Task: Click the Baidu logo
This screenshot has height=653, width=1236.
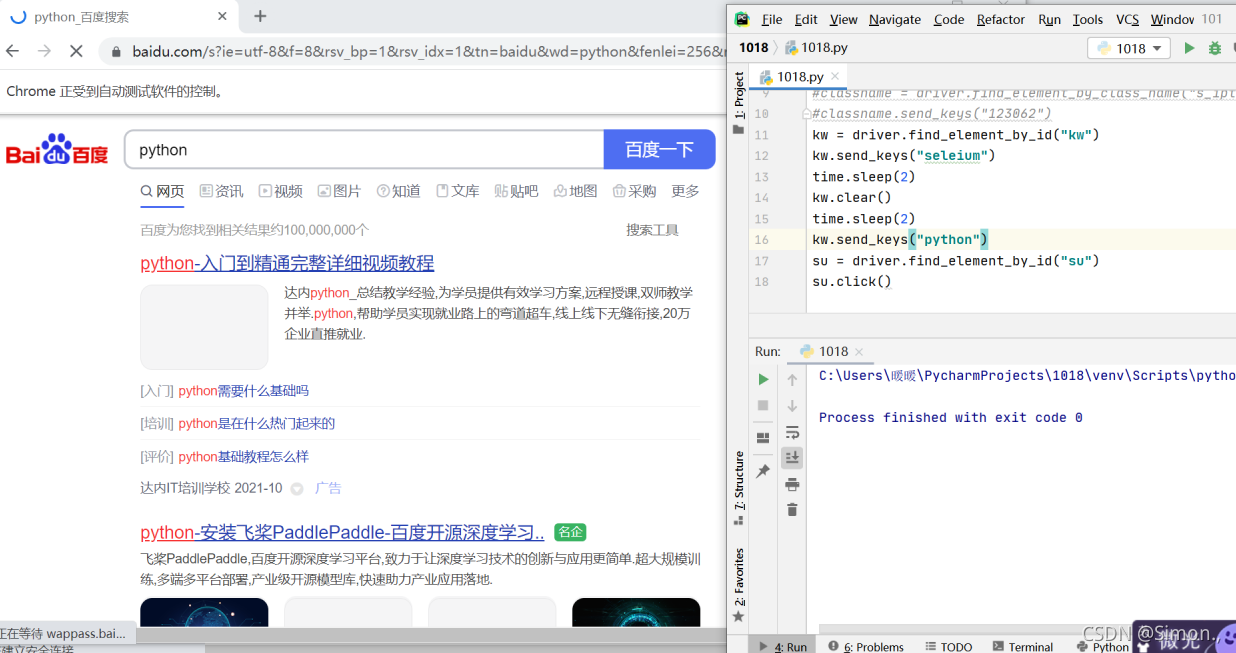Action: [57, 150]
